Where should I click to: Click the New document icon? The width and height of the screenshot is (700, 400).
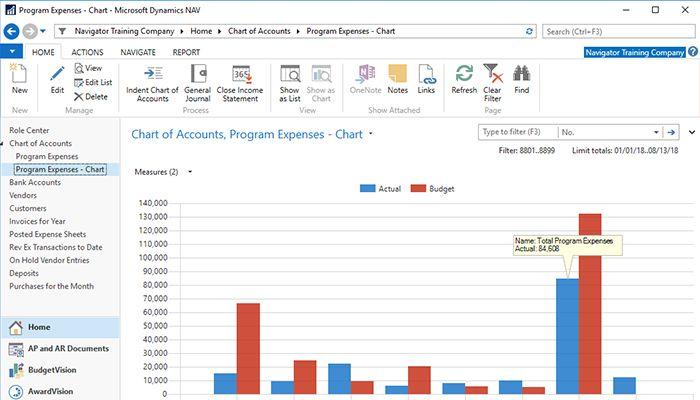tap(19, 74)
